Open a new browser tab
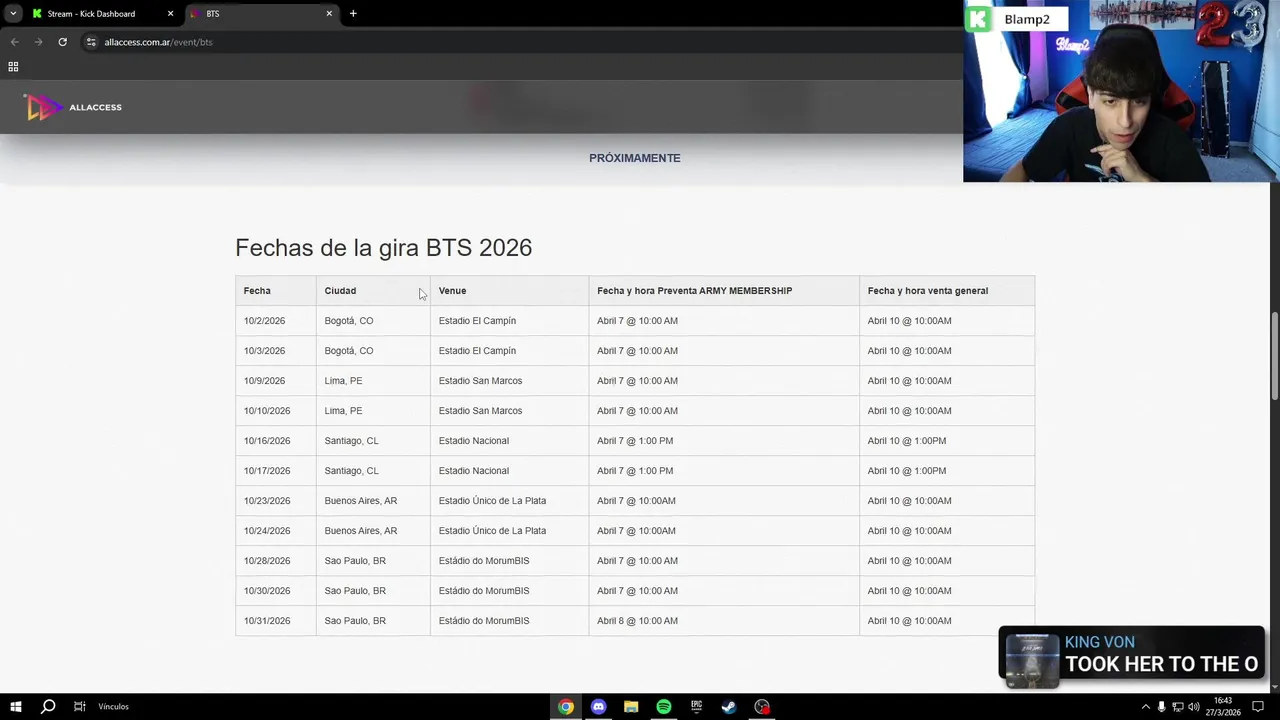1280x720 pixels. (353, 14)
